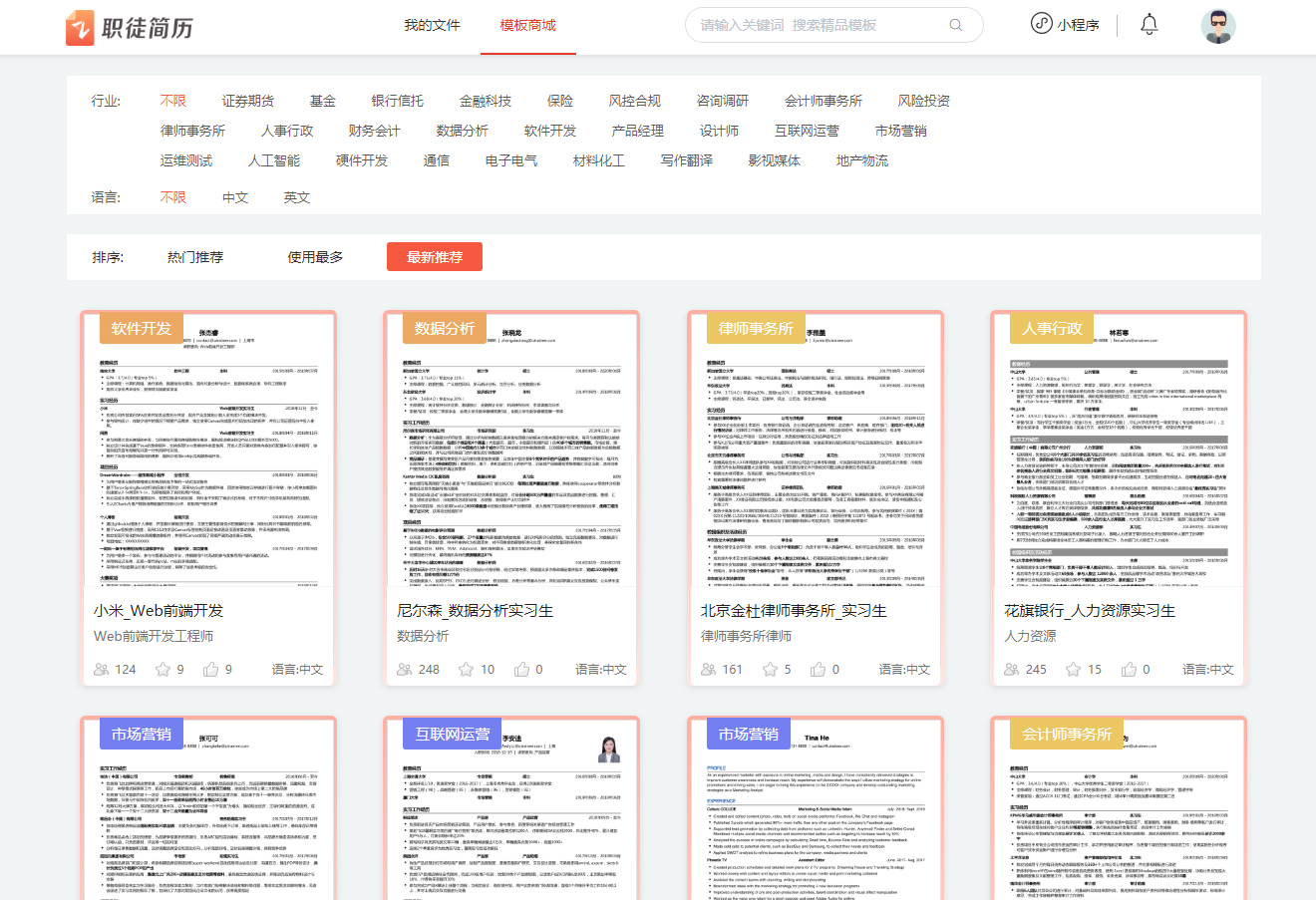The height and width of the screenshot is (900, 1316).
Task: Select the 模板商城 tab
Action: (x=527, y=25)
